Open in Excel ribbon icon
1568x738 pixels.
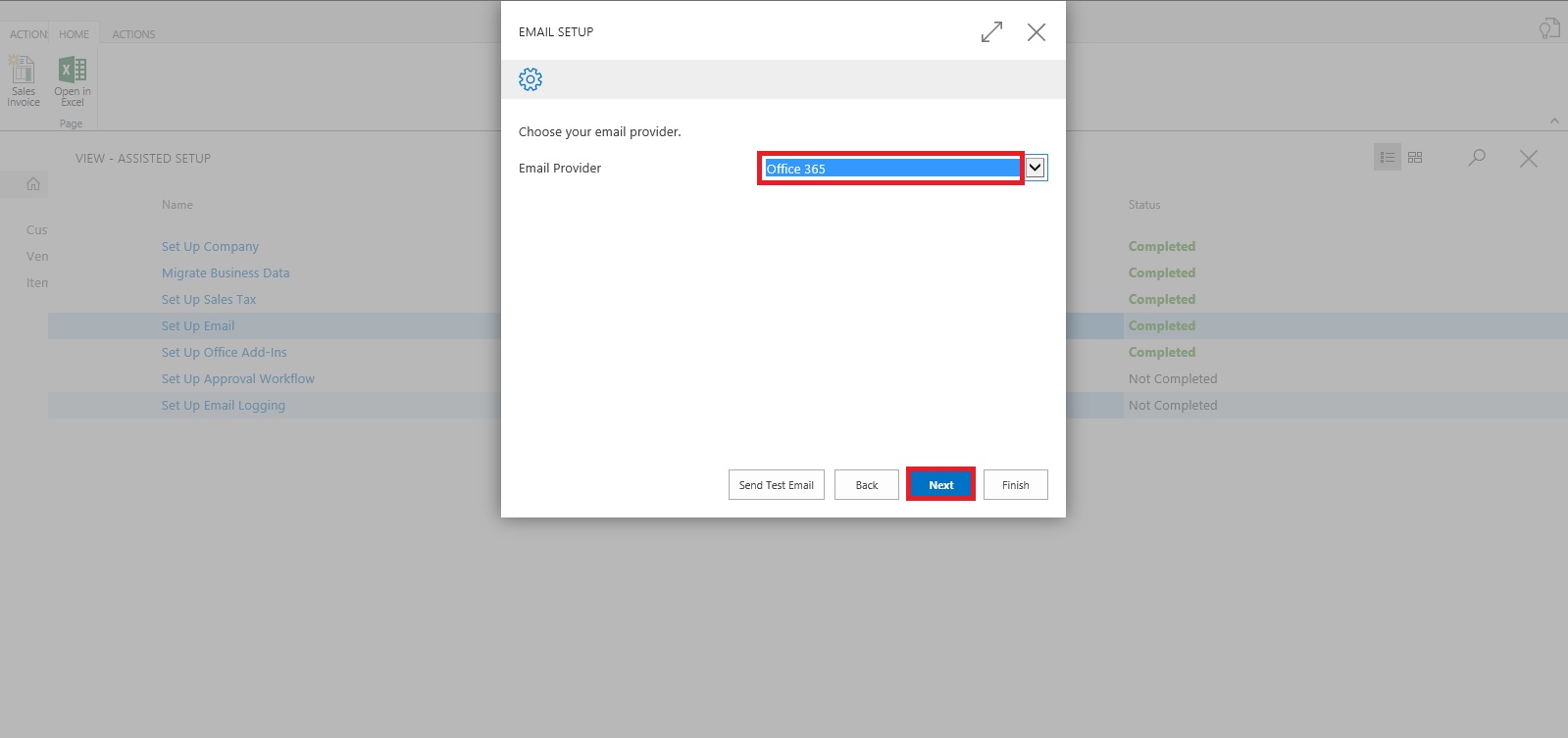coord(72,80)
